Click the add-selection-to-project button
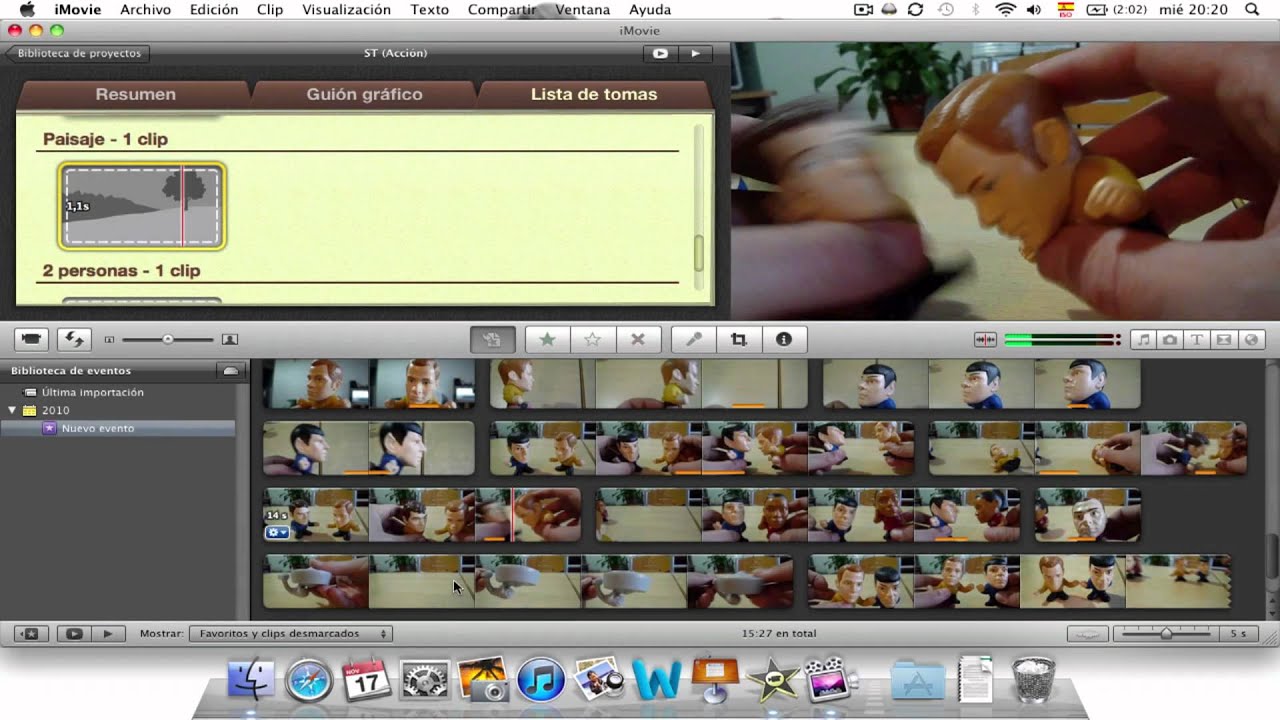The height and width of the screenshot is (720, 1280). (493, 340)
